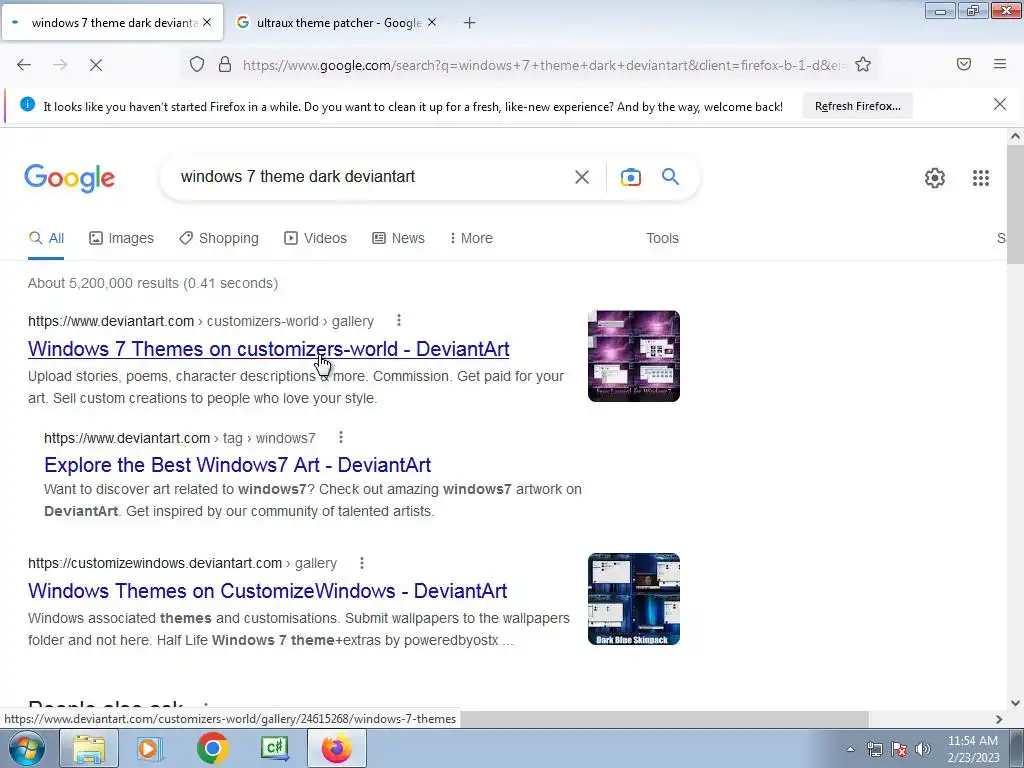
Task: Open the taskbar clock showing 11:54 AM
Action: (973, 749)
